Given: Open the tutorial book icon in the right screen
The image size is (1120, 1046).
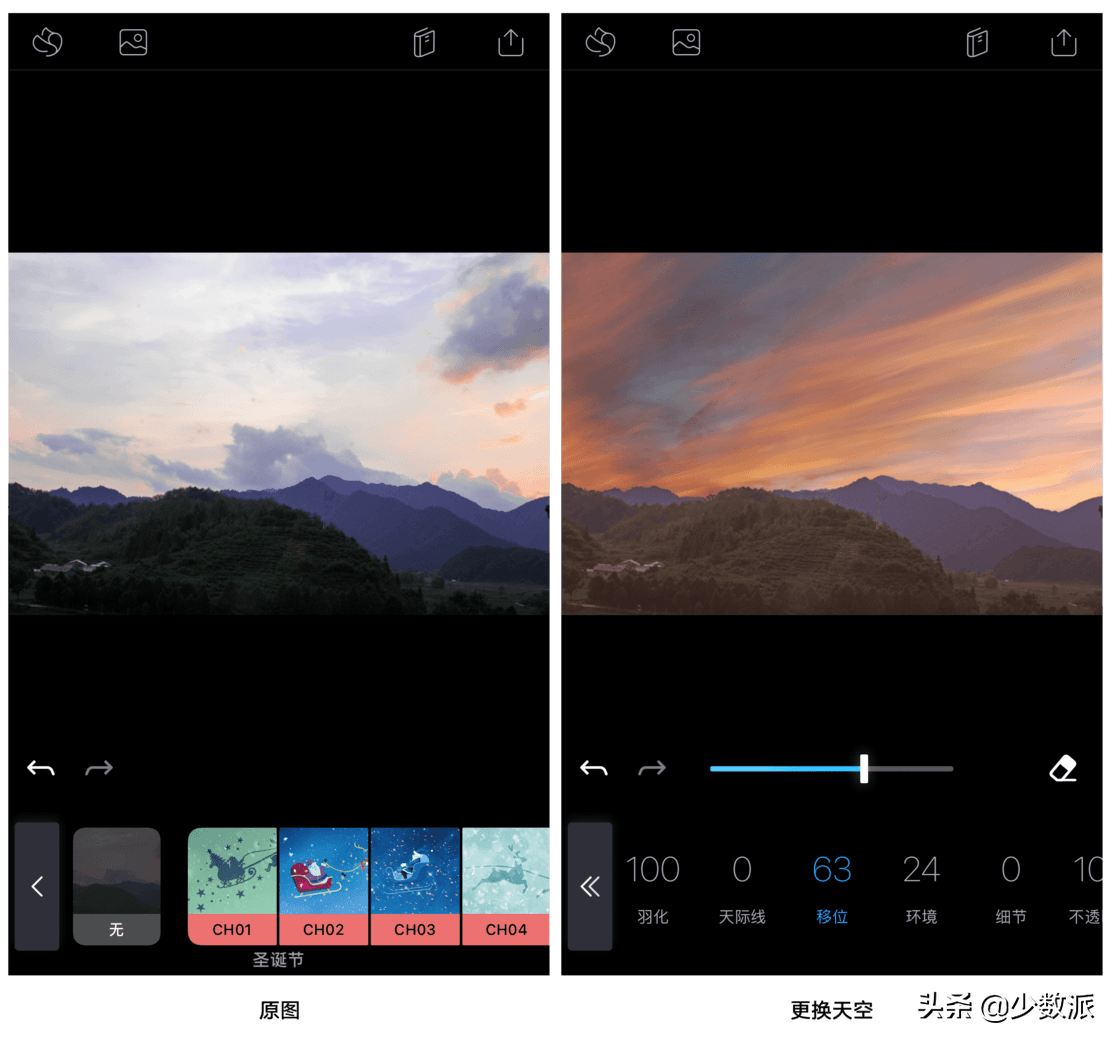Looking at the screenshot, I should [977, 42].
